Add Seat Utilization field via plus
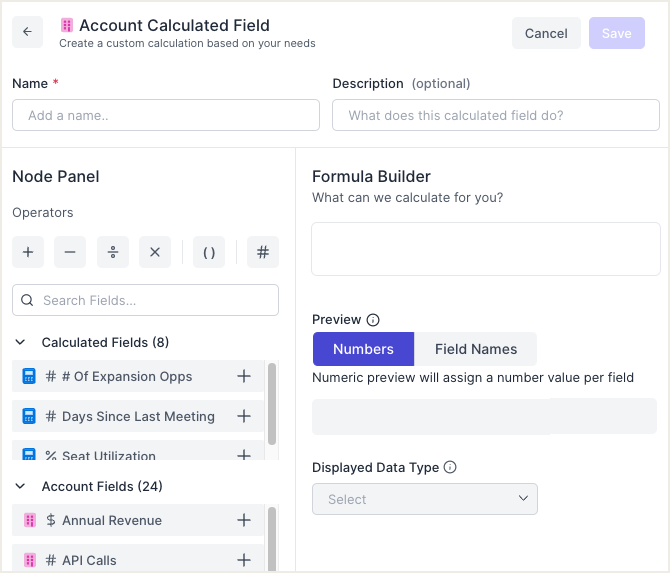 (x=244, y=455)
